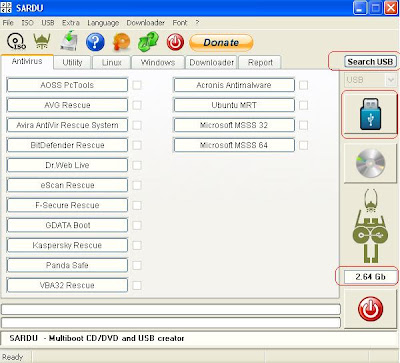
Task: Tick the AOSS PcTools checkbox
Action: [x=137, y=85]
